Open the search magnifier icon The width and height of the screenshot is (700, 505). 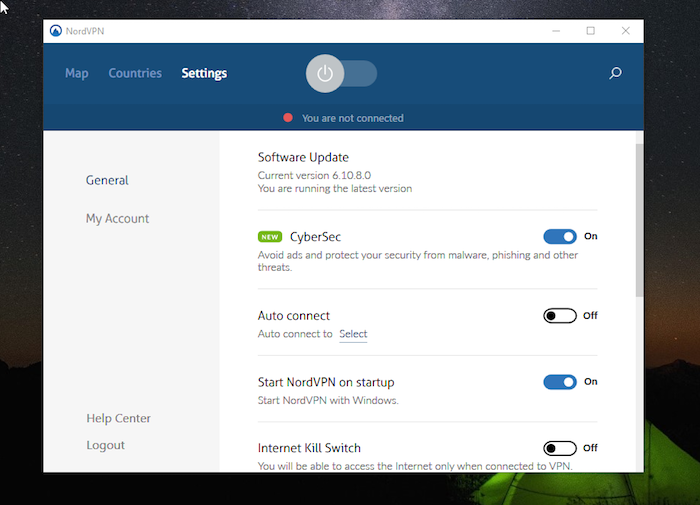(615, 73)
